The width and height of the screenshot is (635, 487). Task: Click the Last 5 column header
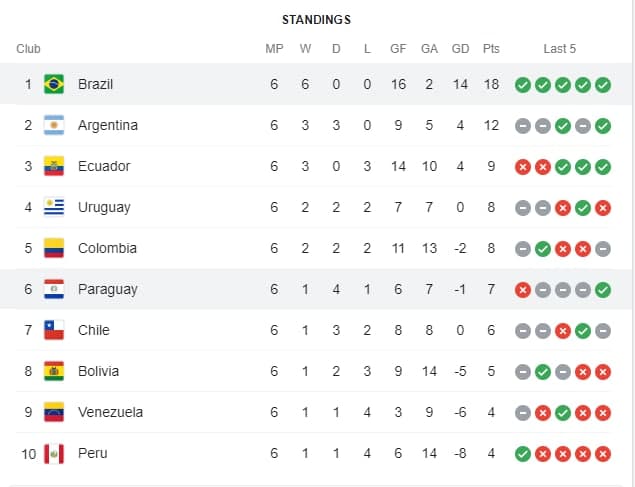click(559, 49)
